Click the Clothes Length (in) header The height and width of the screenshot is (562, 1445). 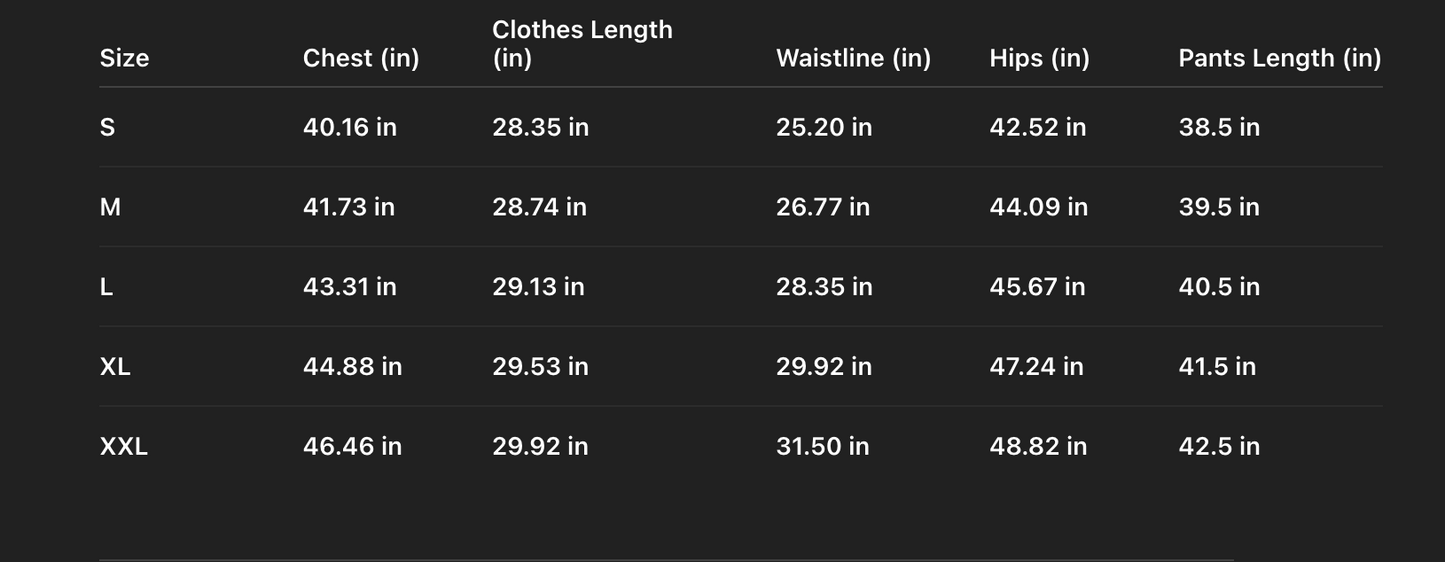click(582, 44)
